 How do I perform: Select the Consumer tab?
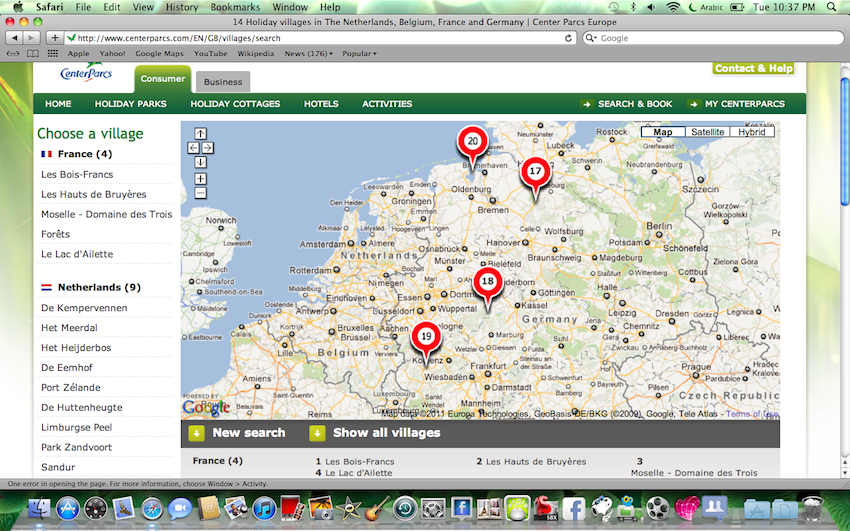pos(163,79)
